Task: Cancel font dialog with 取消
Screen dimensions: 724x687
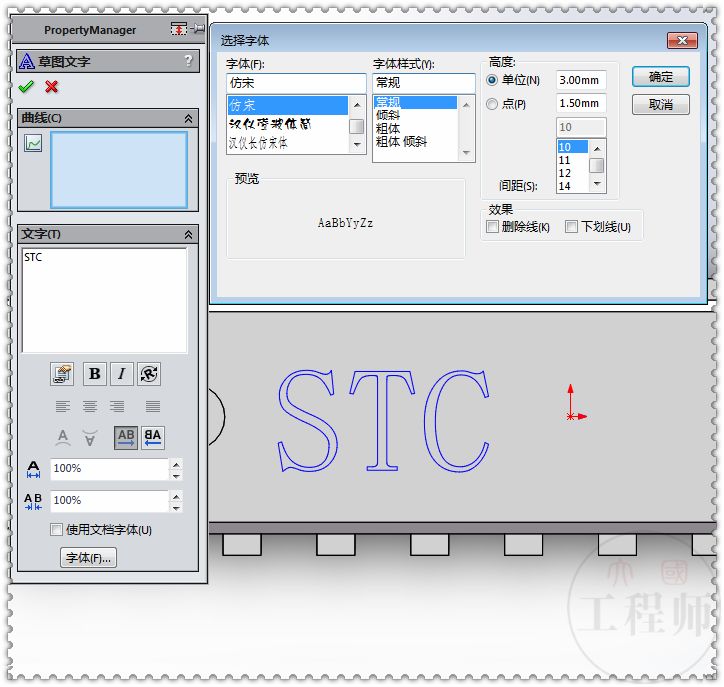Action: tap(661, 104)
